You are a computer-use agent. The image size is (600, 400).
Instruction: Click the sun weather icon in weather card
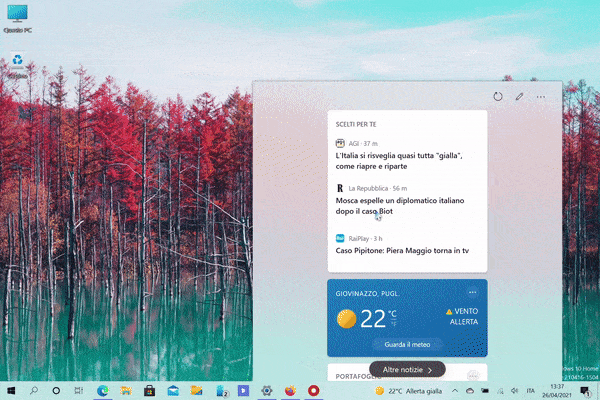[346, 318]
